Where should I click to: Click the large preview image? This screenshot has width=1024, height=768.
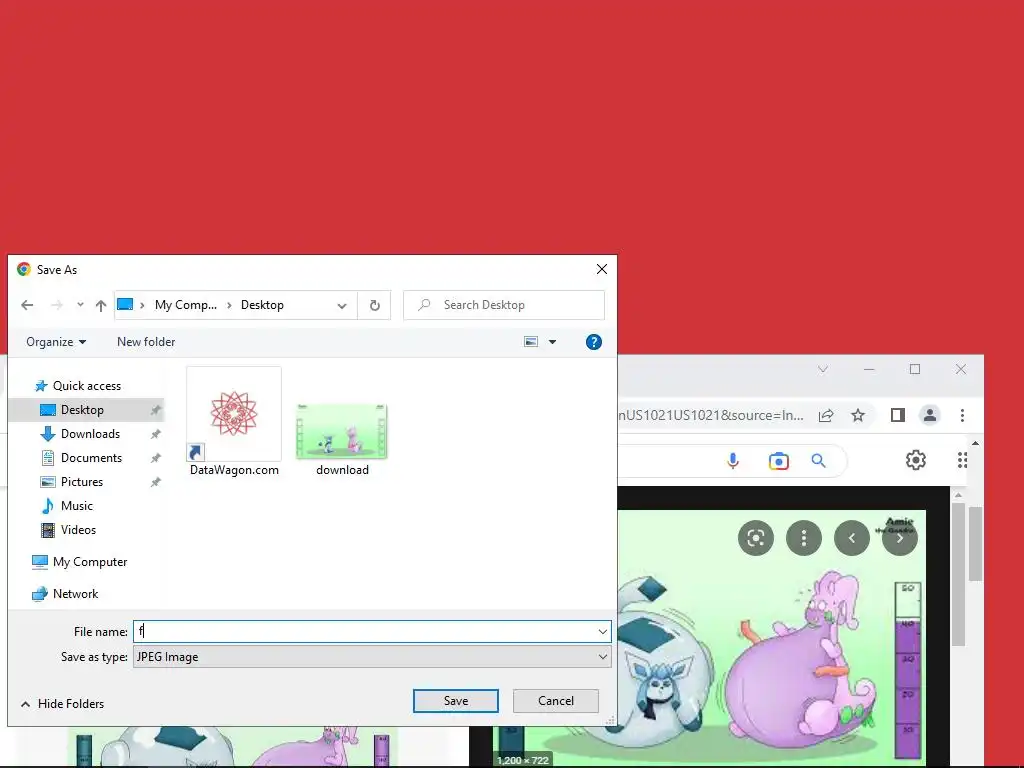[x=771, y=639]
